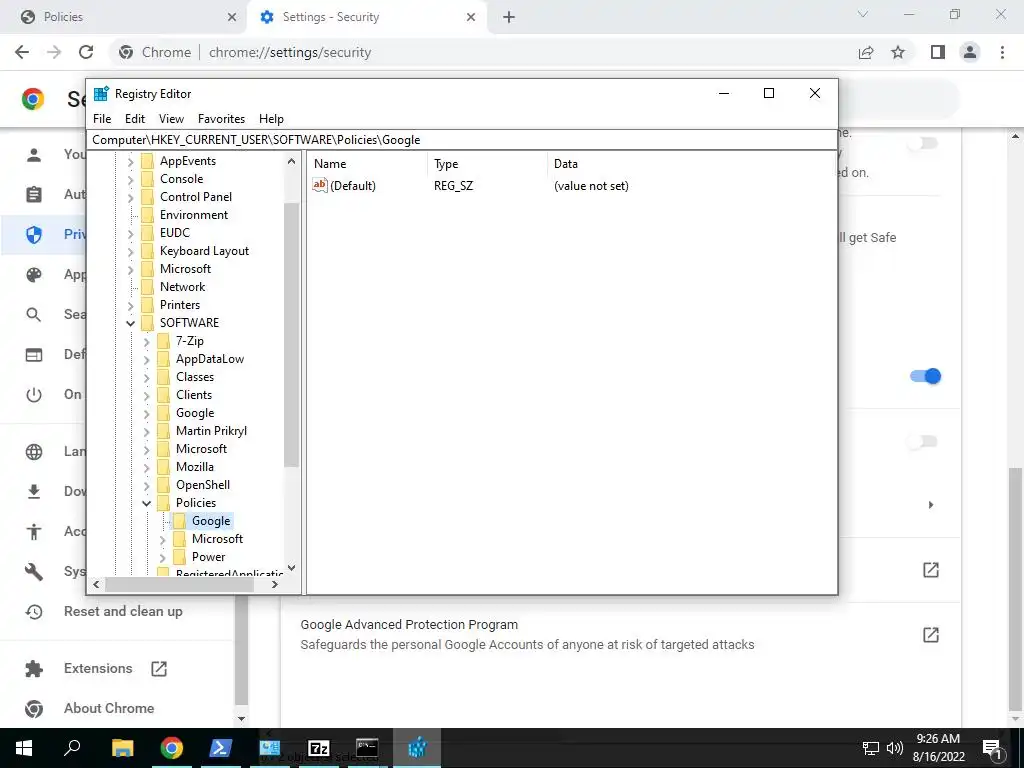Open the Favorites menu in Registry Editor
Viewport: 1024px width, 768px height.
pyautogui.click(x=221, y=119)
